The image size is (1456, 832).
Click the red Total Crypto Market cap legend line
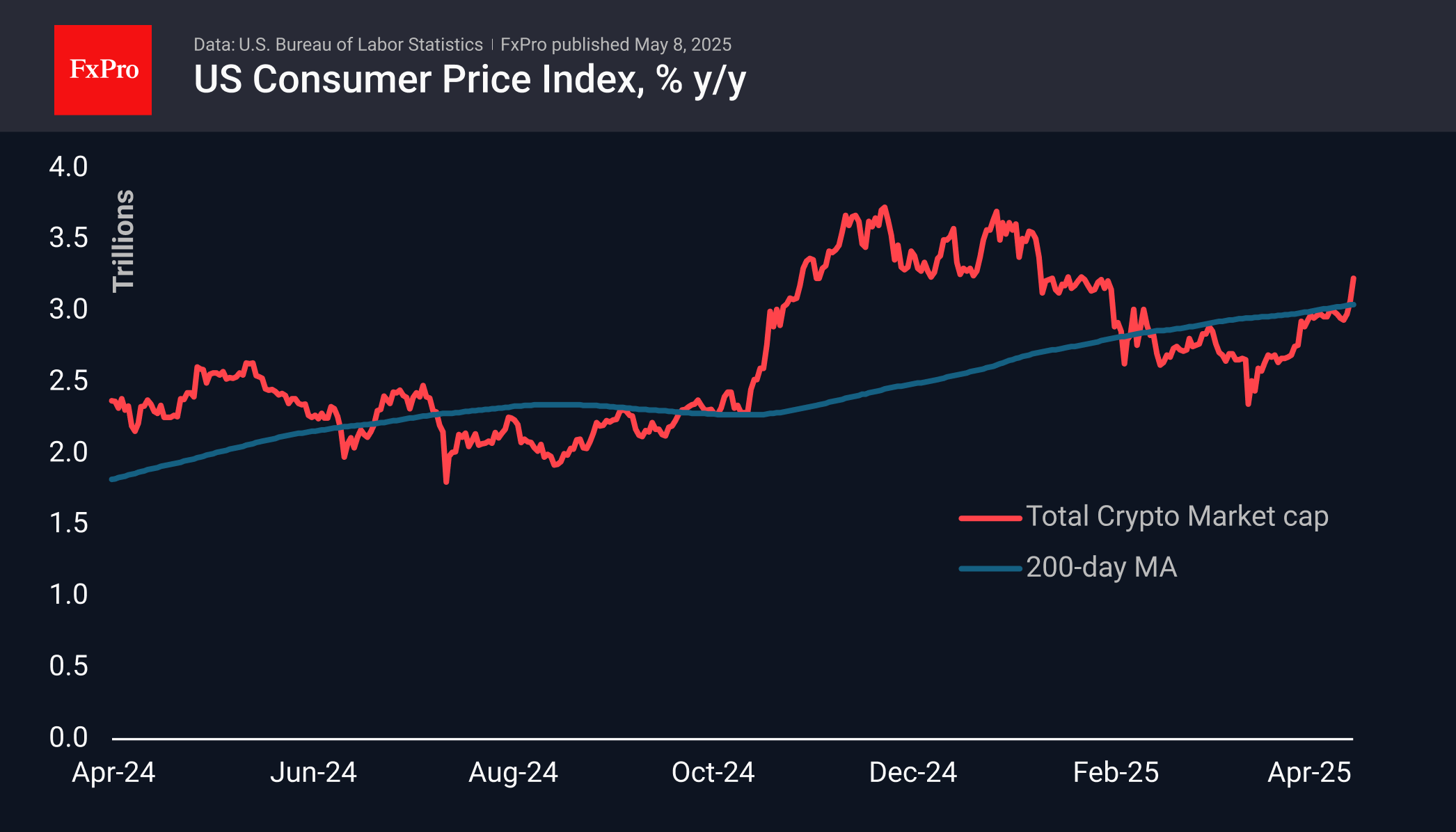click(990, 518)
